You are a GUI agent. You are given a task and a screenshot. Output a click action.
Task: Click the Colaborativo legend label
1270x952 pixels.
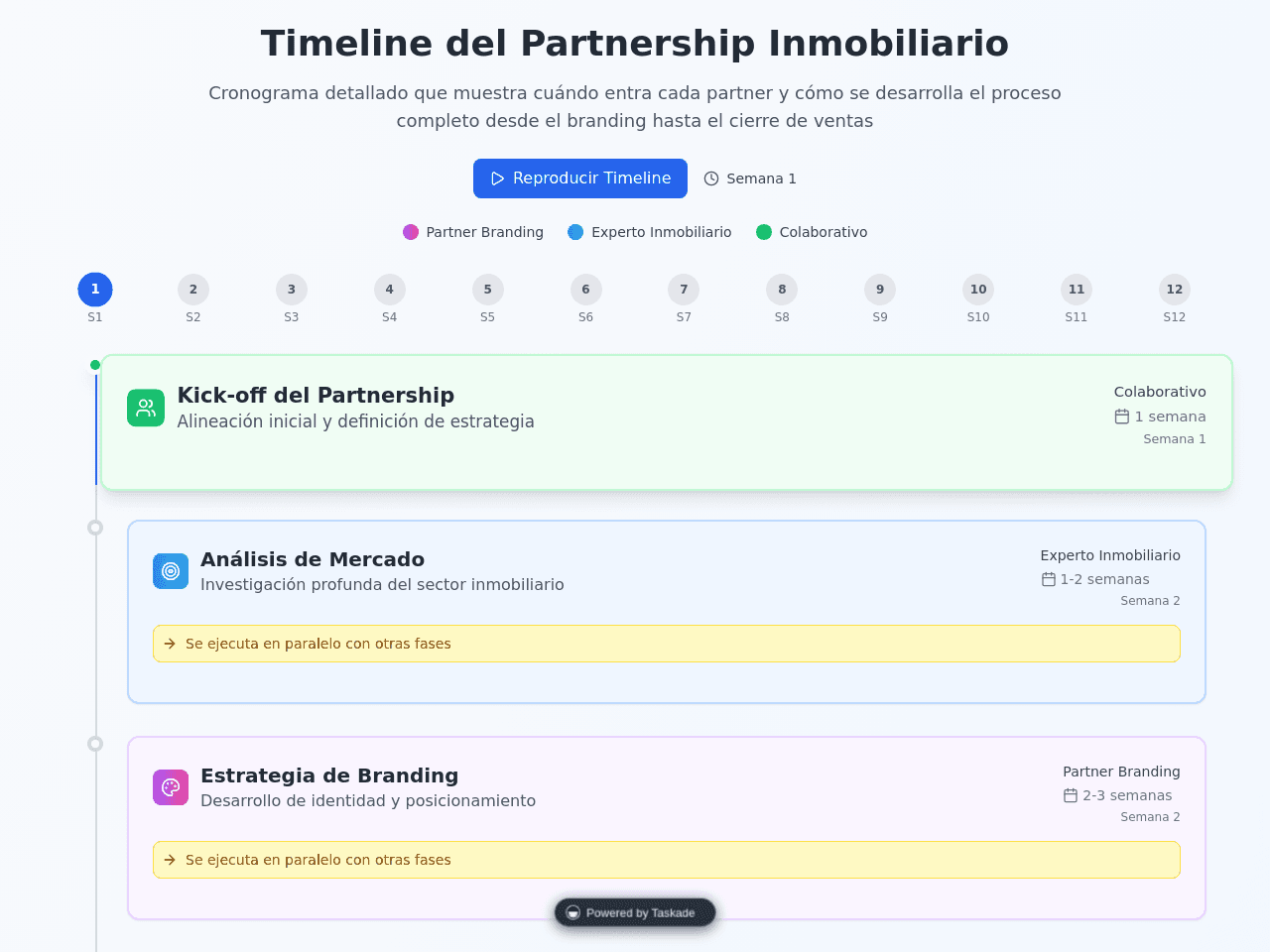(x=824, y=232)
